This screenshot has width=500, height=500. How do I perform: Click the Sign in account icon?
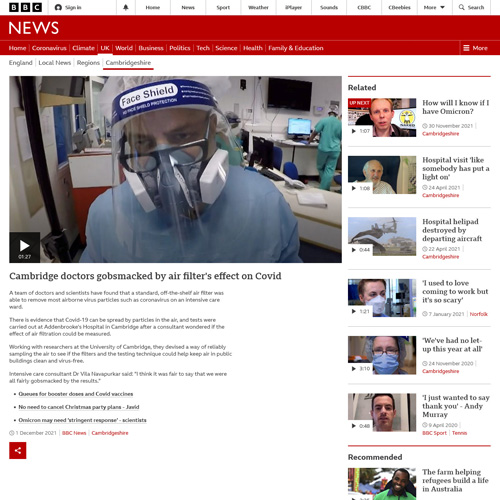tap(58, 7)
